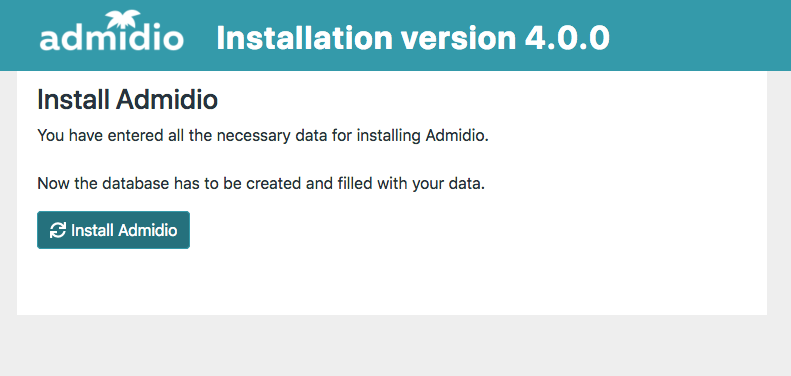The width and height of the screenshot is (791, 376).
Task: Click the 'Admidio' word in the button label
Action: coord(148,231)
